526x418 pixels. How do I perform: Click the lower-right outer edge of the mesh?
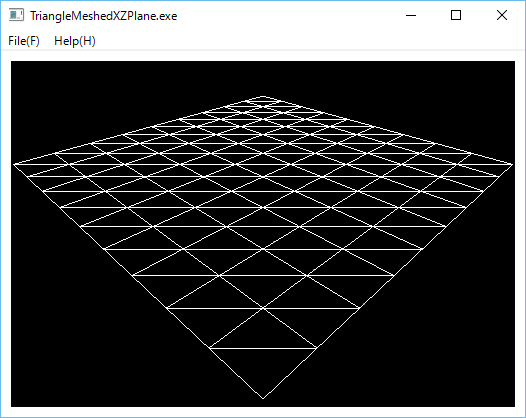388,281
